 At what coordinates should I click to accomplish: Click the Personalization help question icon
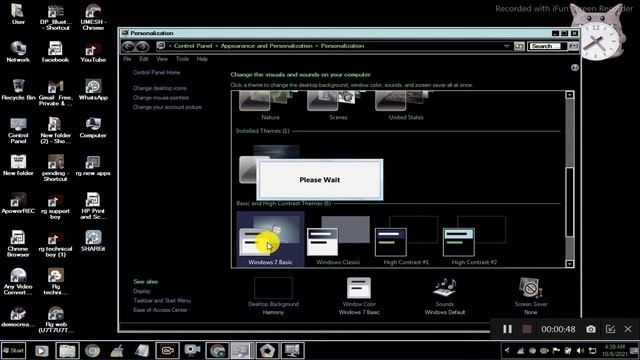pos(575,67)
